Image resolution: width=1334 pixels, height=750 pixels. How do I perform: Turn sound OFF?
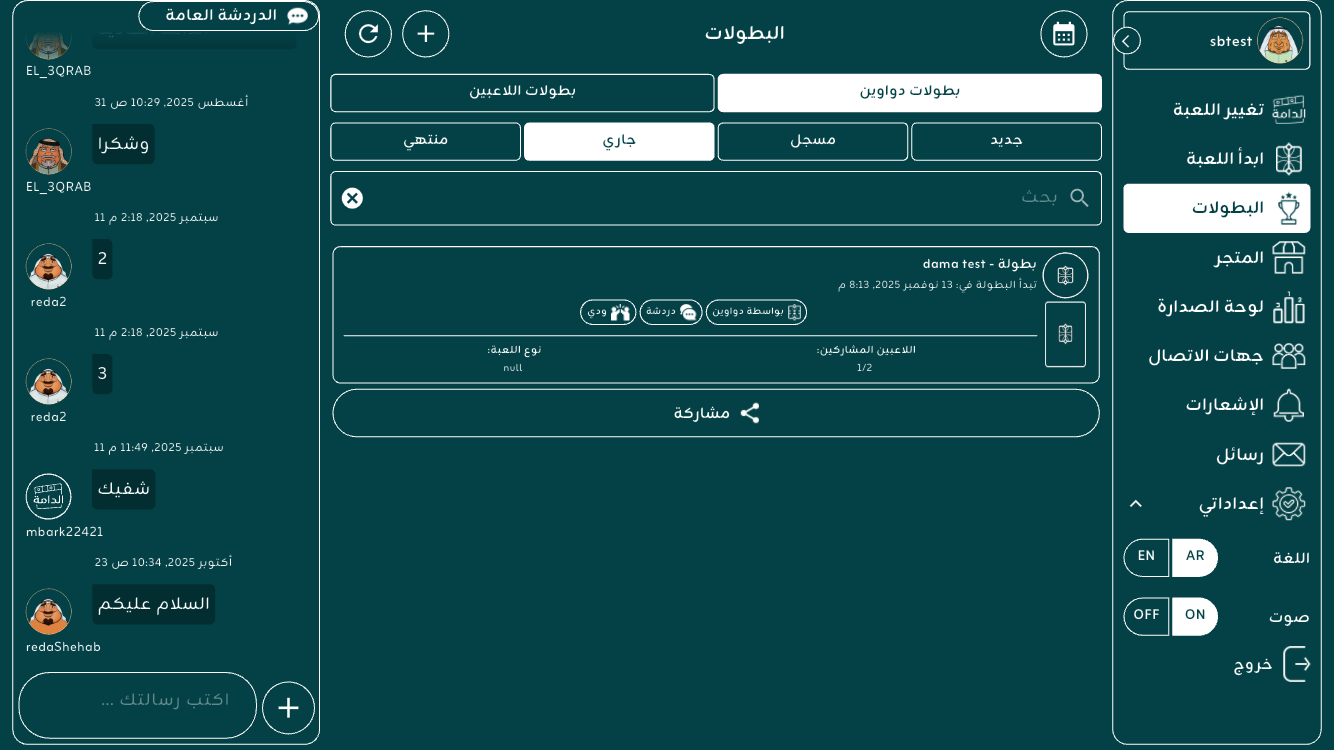pyautogui.click(x=1146, y=616)
